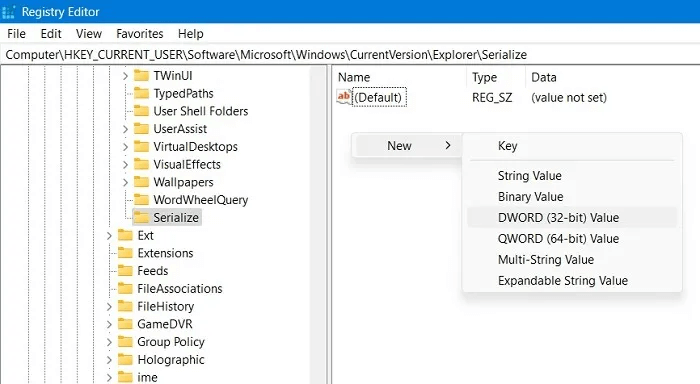Screen dimensions: 700x384
Task: Expand the ime key
Action: tap(109, 378)
